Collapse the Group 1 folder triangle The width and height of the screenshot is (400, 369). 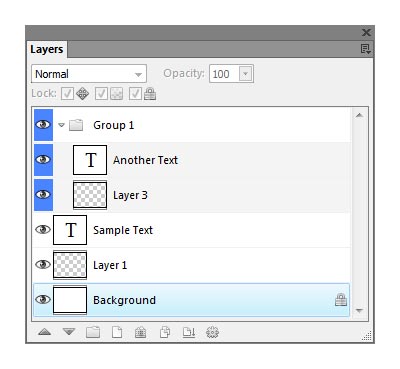pos(61,125)
